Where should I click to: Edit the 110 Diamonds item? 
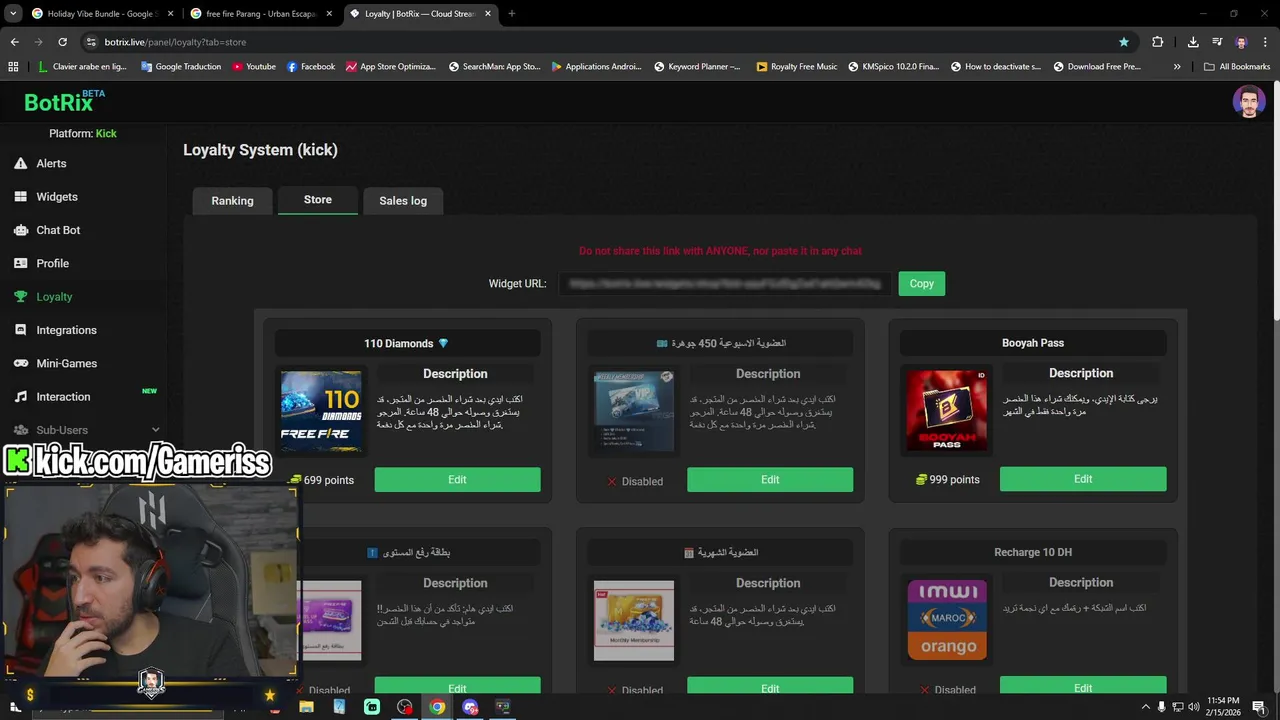457,480
